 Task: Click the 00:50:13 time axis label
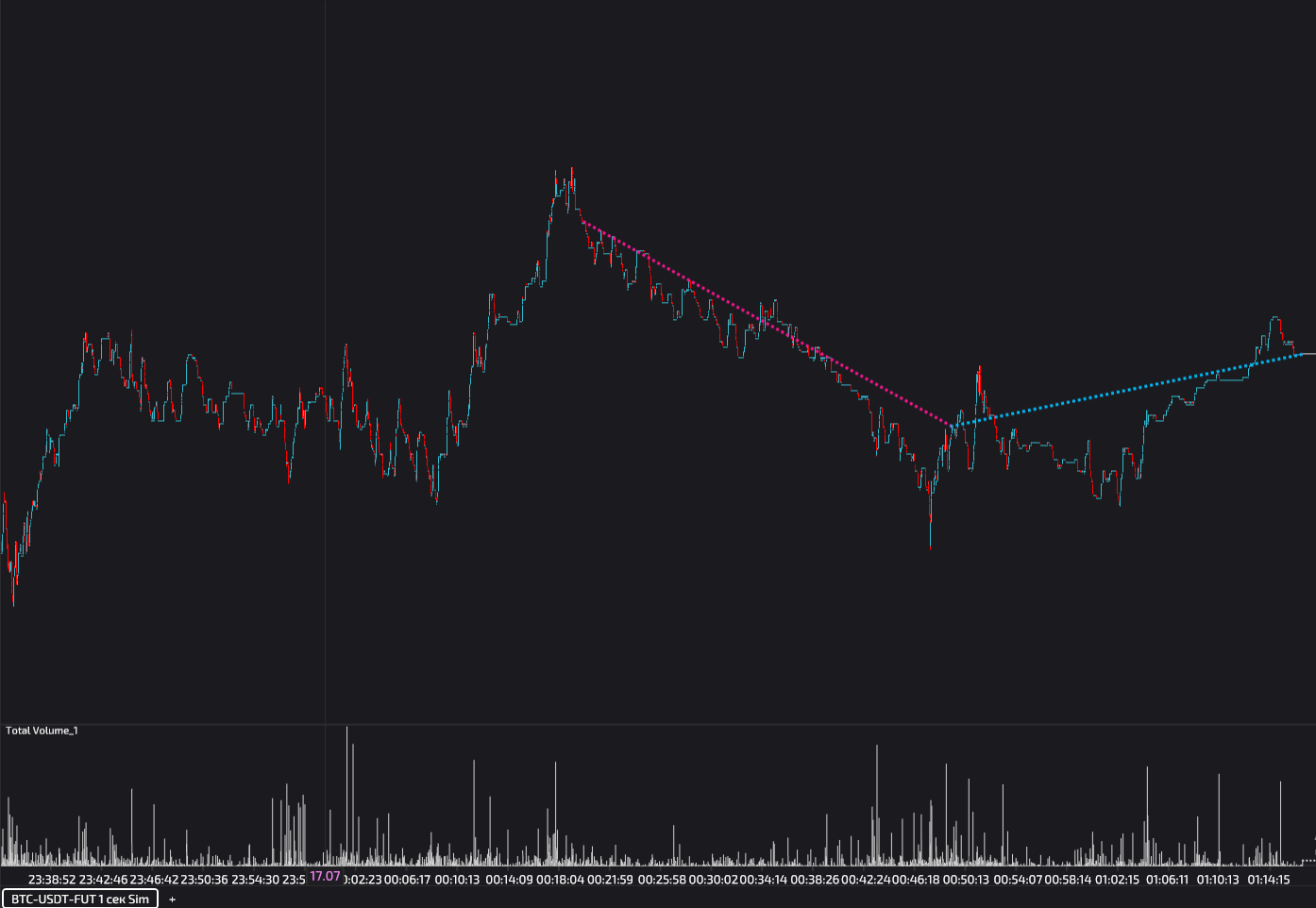click(966, 880)
